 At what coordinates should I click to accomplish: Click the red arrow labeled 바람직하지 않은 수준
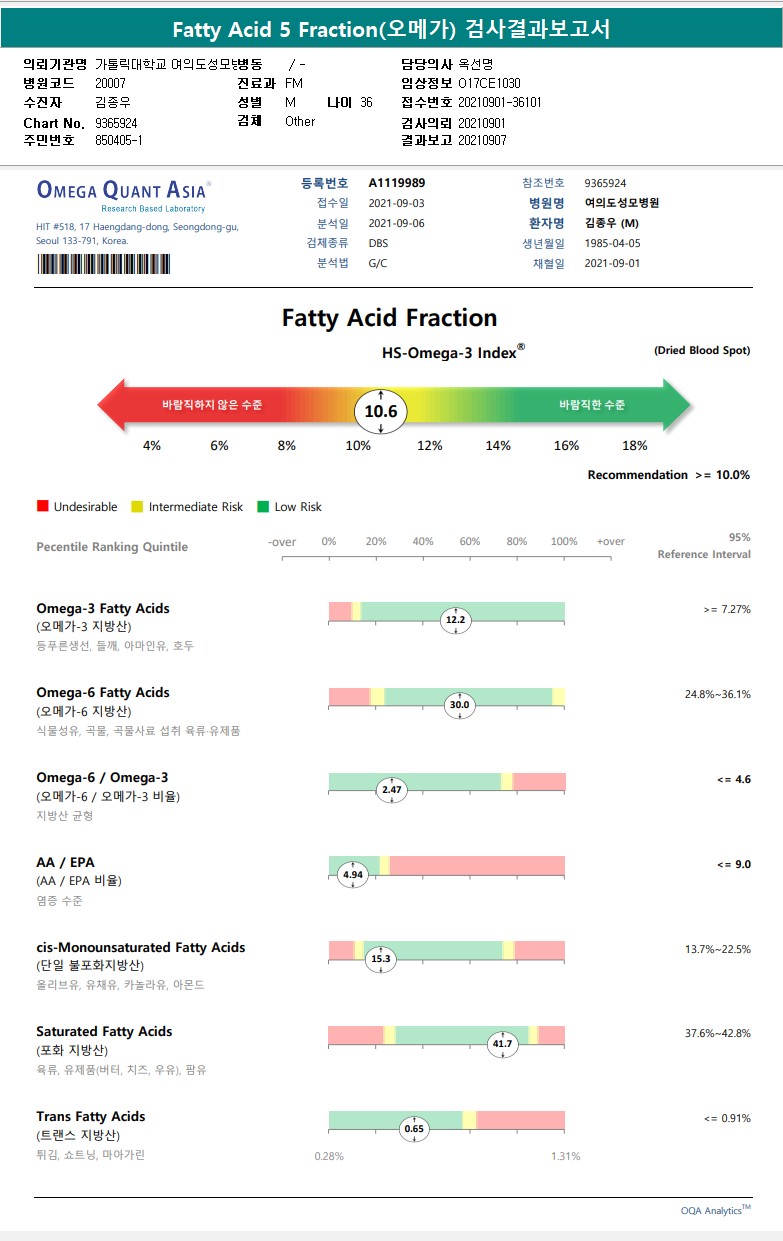pyautogui.click(x=200, y=405)
